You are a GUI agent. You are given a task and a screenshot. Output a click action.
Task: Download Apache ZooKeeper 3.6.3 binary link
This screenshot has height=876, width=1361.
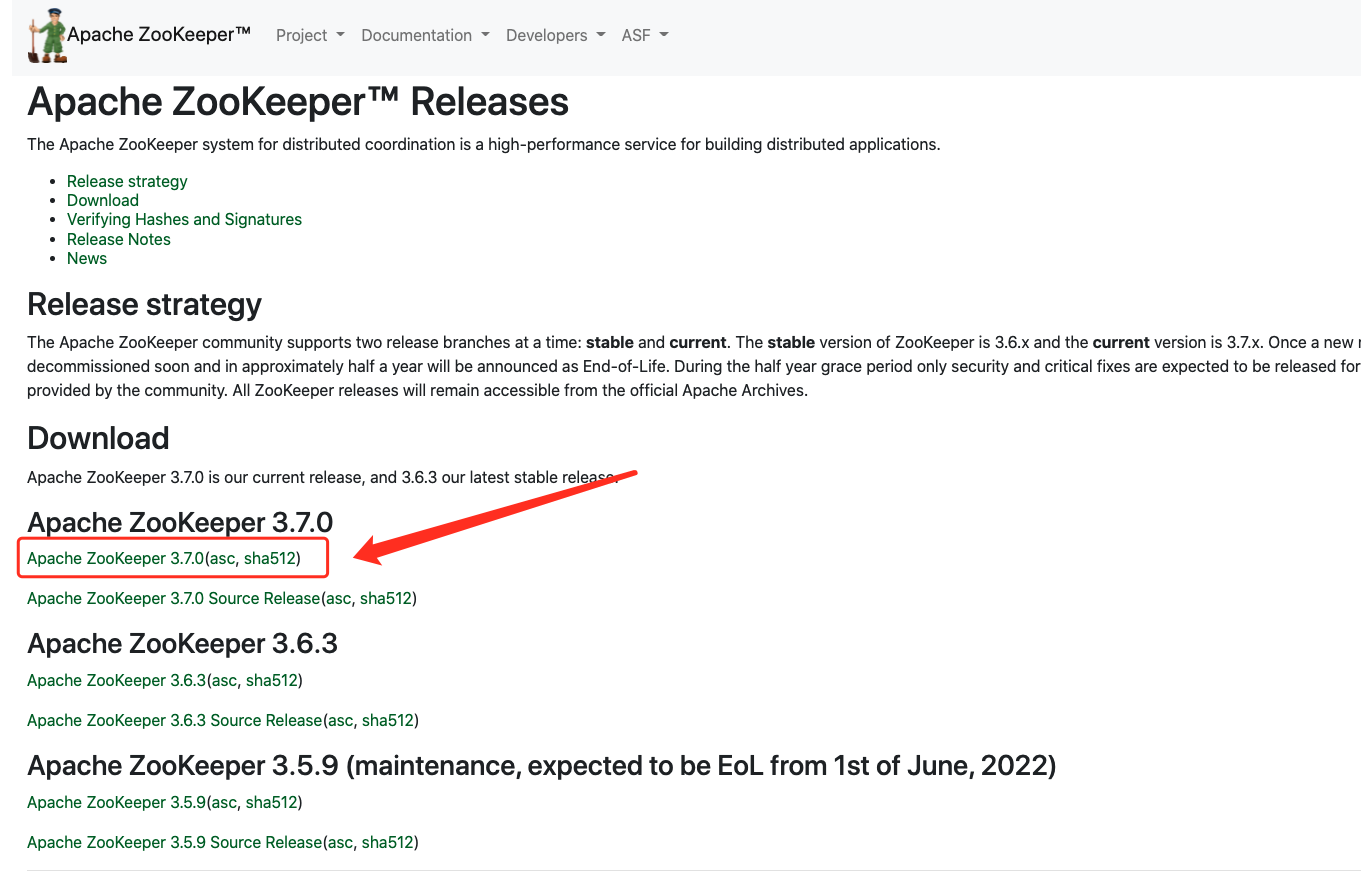pyautogui.click(x=116, y=680)
